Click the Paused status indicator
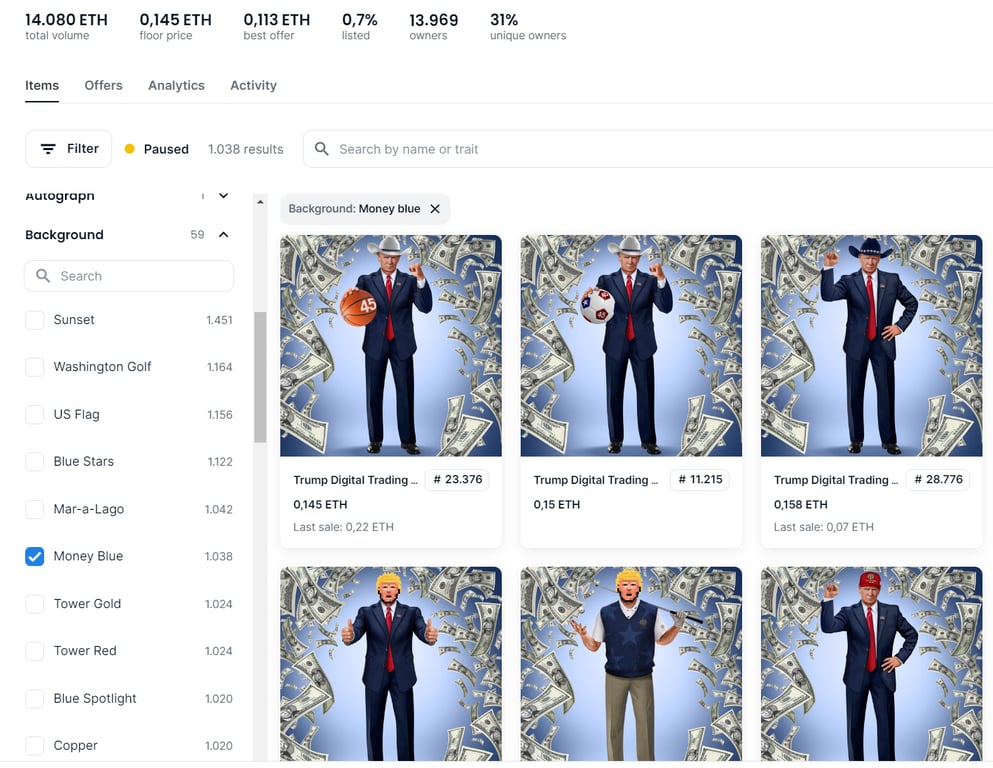Image resolution: width=993 pixels, height=768 pixels. pos(157,148)
